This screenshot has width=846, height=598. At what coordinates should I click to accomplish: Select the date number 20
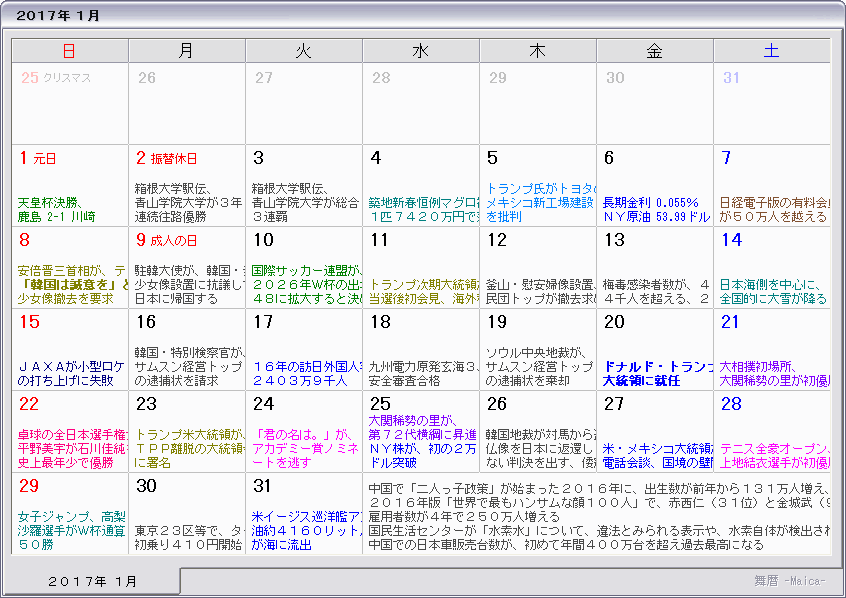point(615,322)
